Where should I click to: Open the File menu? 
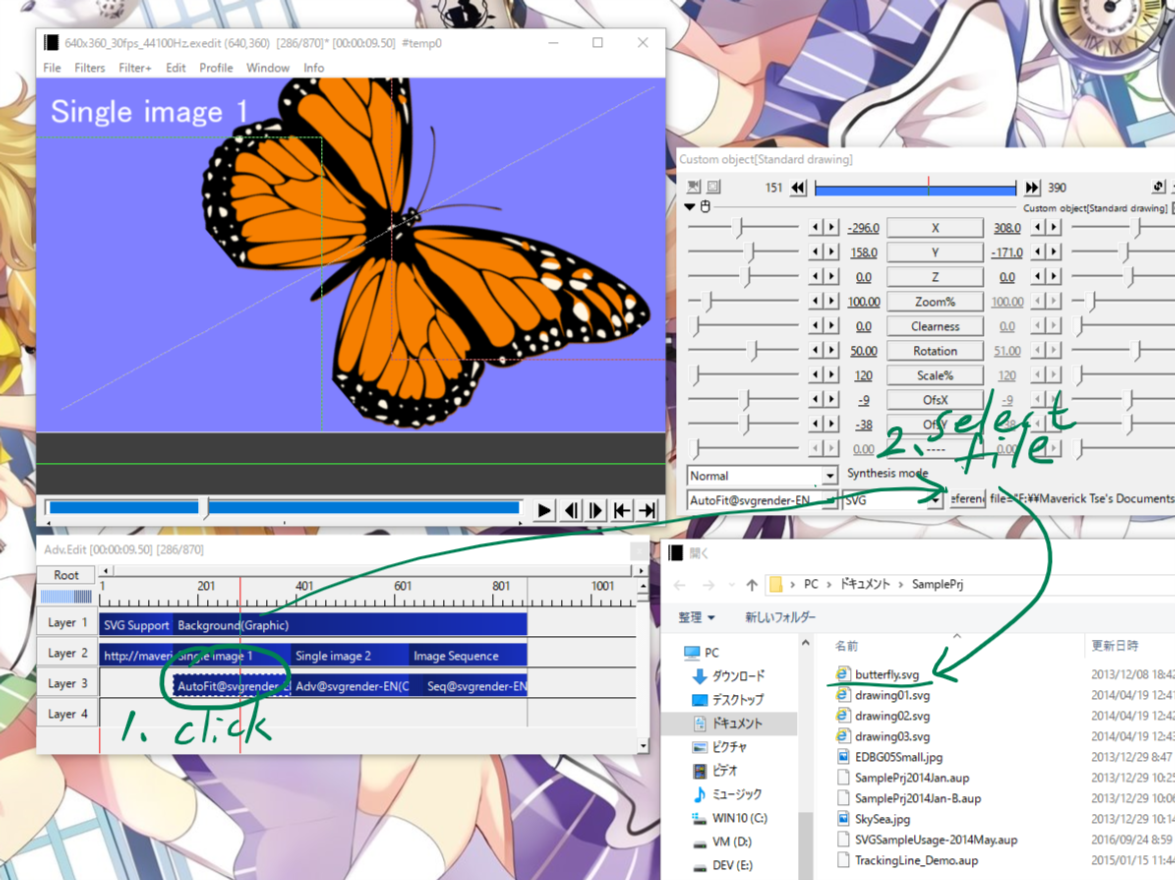pos(52,67)
